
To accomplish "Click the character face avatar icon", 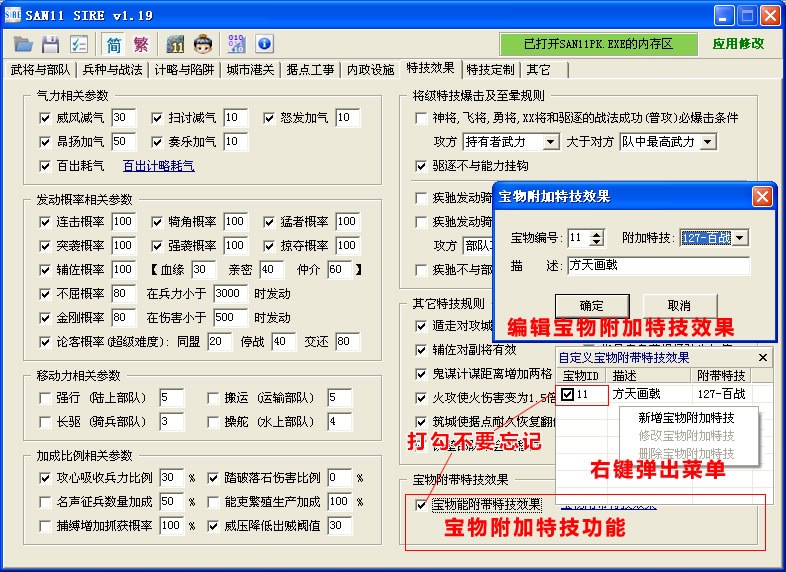I will click(203, 44).
